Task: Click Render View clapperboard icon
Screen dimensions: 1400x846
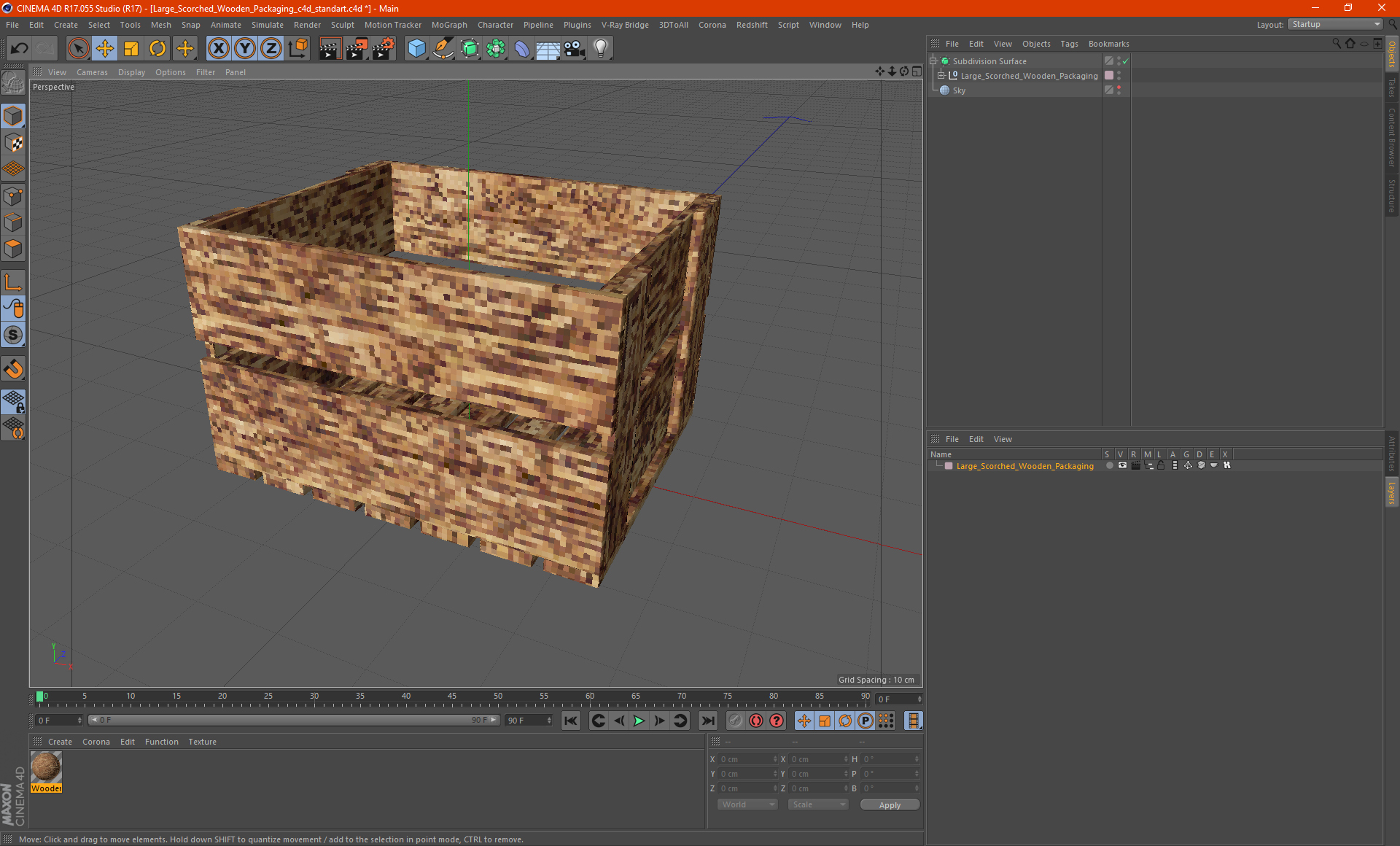Action: point(330,49)
